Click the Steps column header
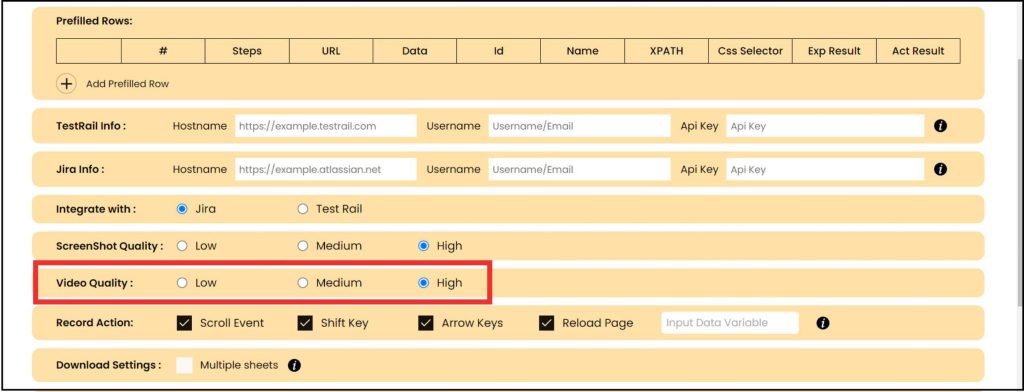 (247, 51)
